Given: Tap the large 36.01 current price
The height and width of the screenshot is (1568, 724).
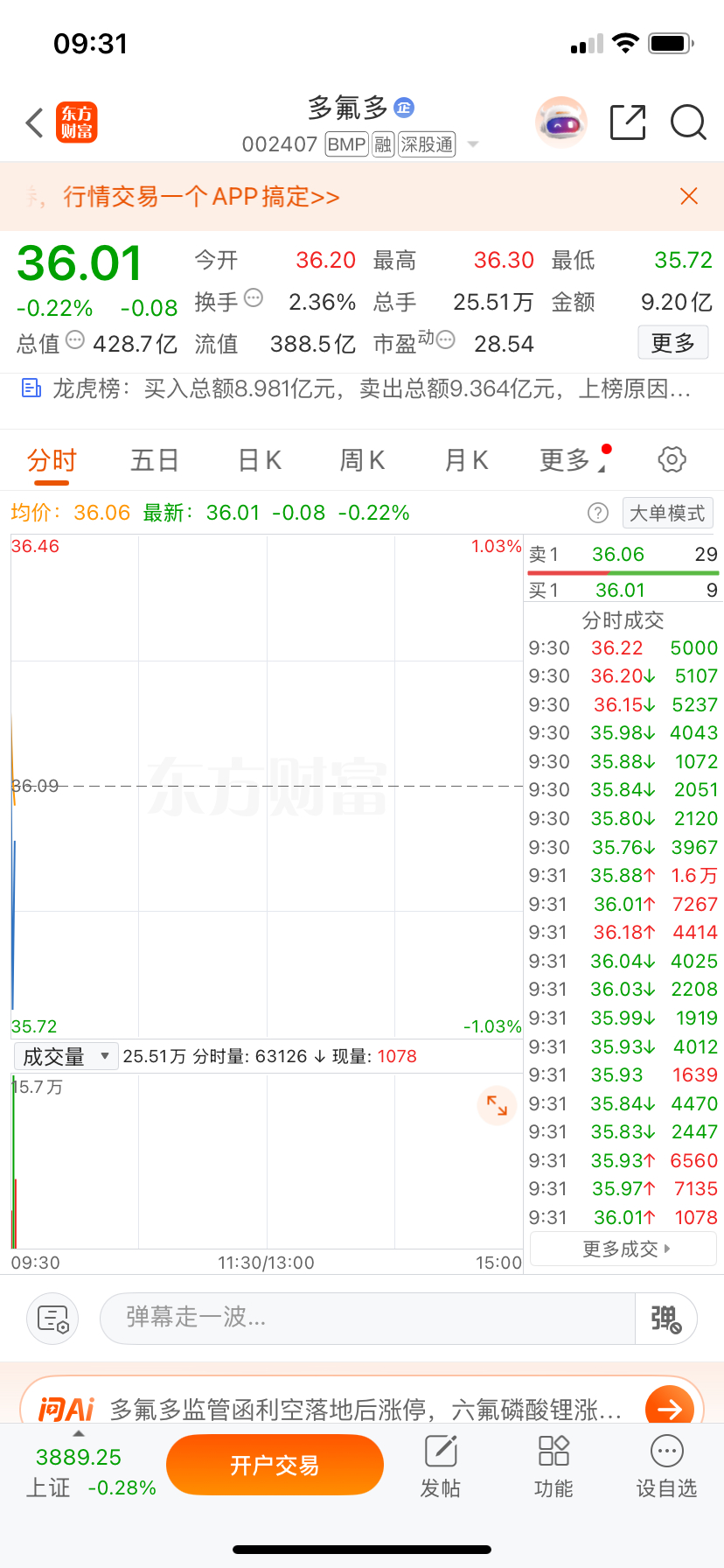Looking at the screenshot, I should [x=80, y=262].
